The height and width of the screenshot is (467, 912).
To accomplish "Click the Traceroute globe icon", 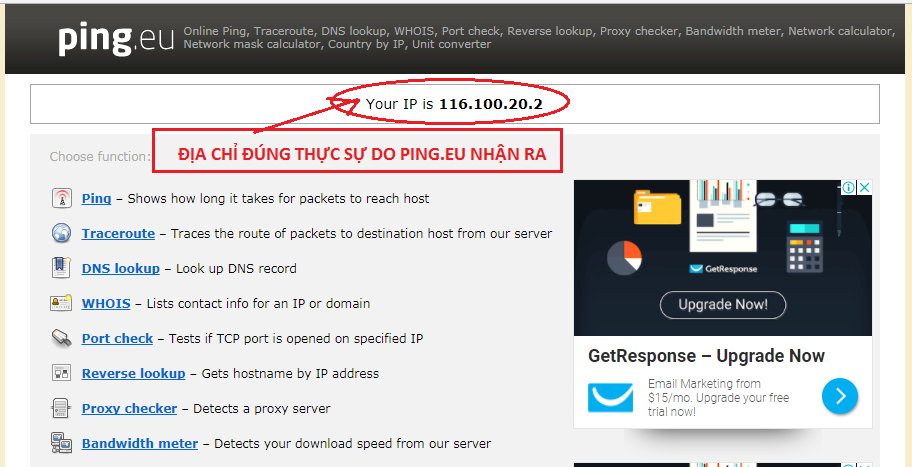I will pyautogui.click(x=61, y=233).
